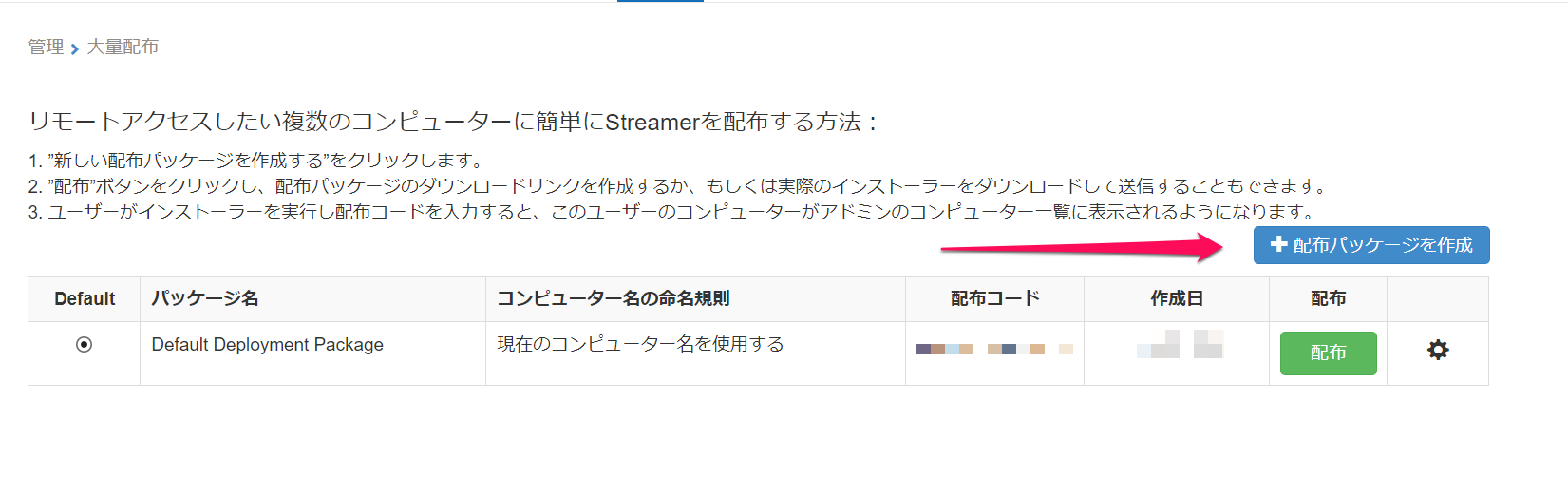Open the gear settings for Default Deployment Package
This screenshot has height=477, width=1568.
coord(1438,350)
